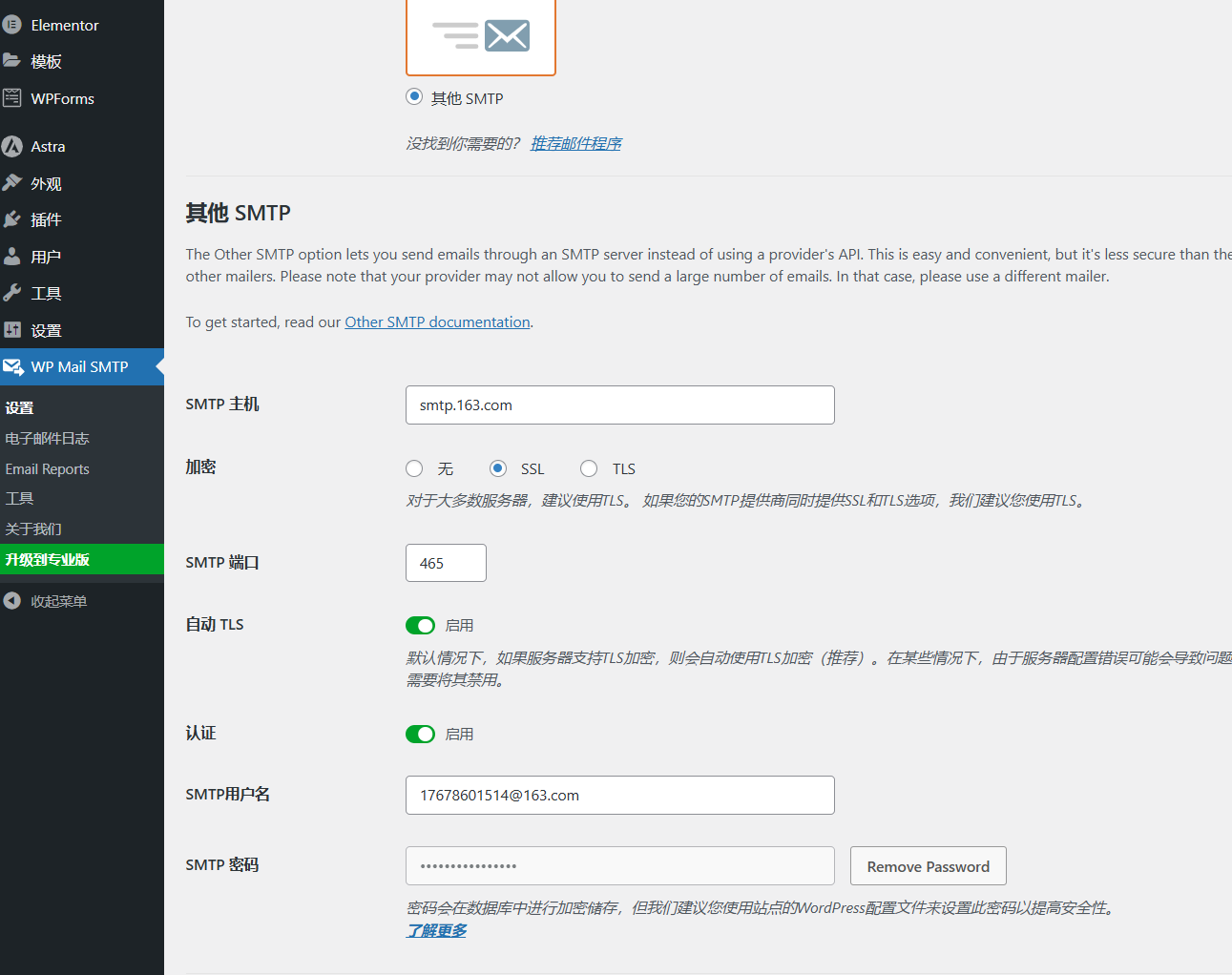This screenshot has width=1232, height=975.
Task: Click the 外观 paintbrush icon
Action: click(11, 183)
